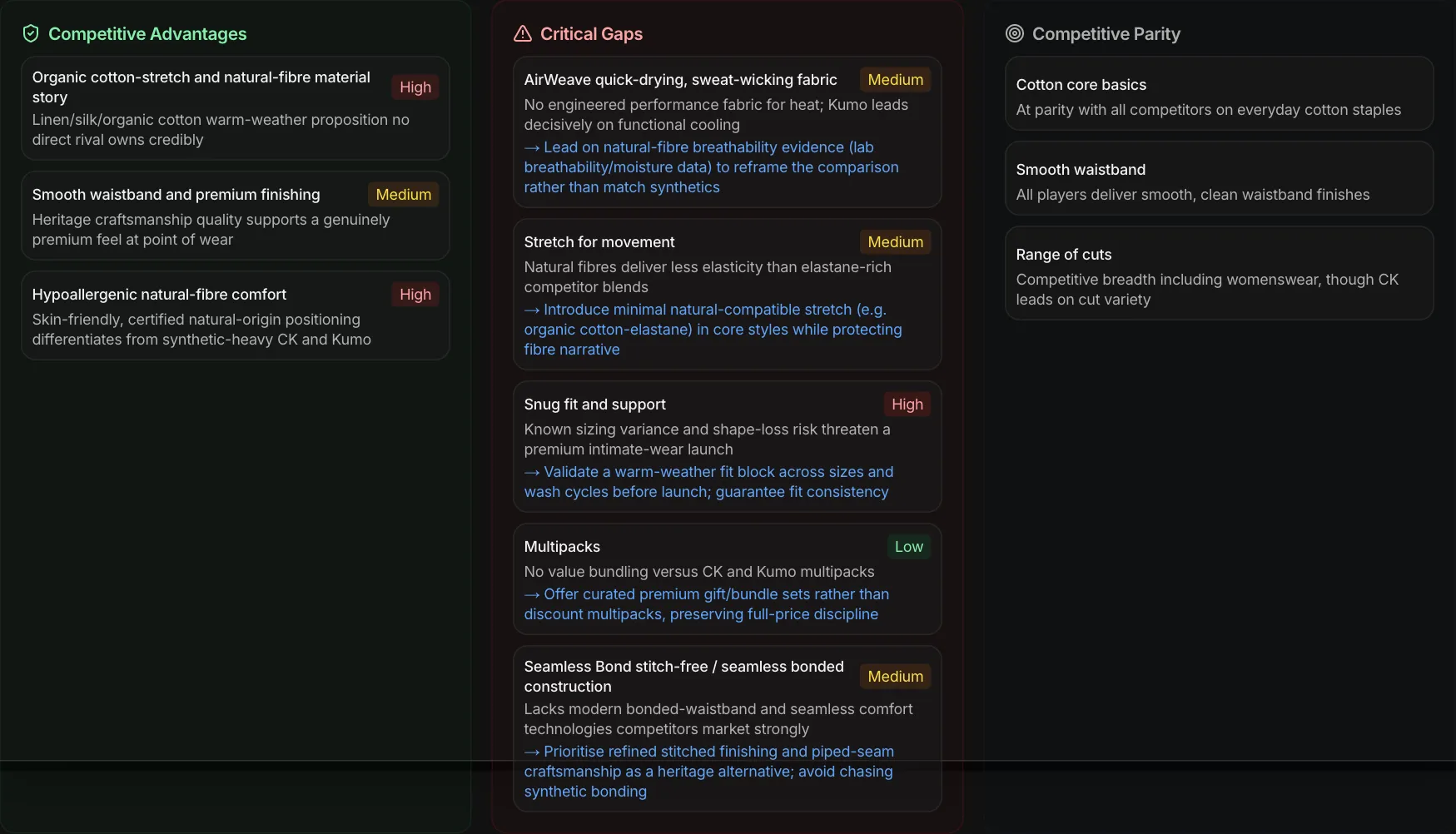Screen dimensions: 1456x834
Task: Open the Organic cotton-stretch and natural-fibre material story title
Action: [201, 87]
